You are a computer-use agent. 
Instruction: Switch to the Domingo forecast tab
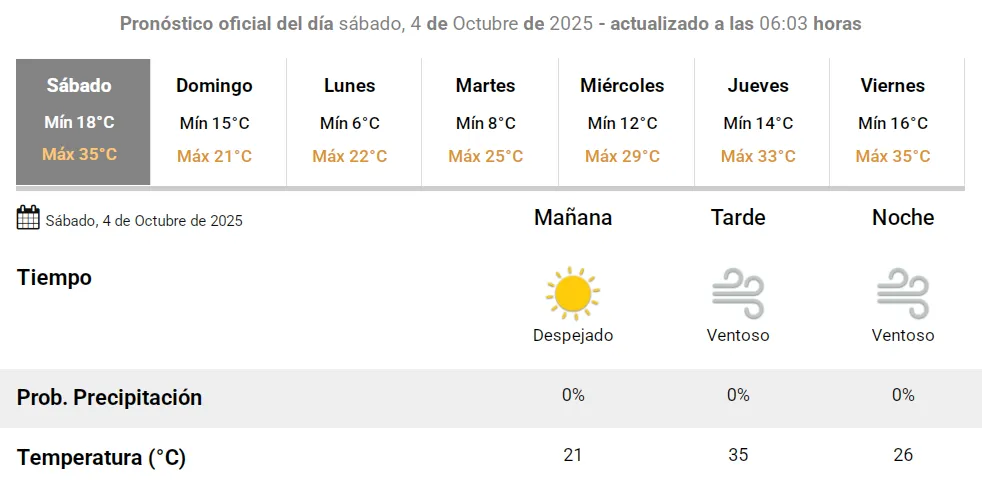point(215,121)
